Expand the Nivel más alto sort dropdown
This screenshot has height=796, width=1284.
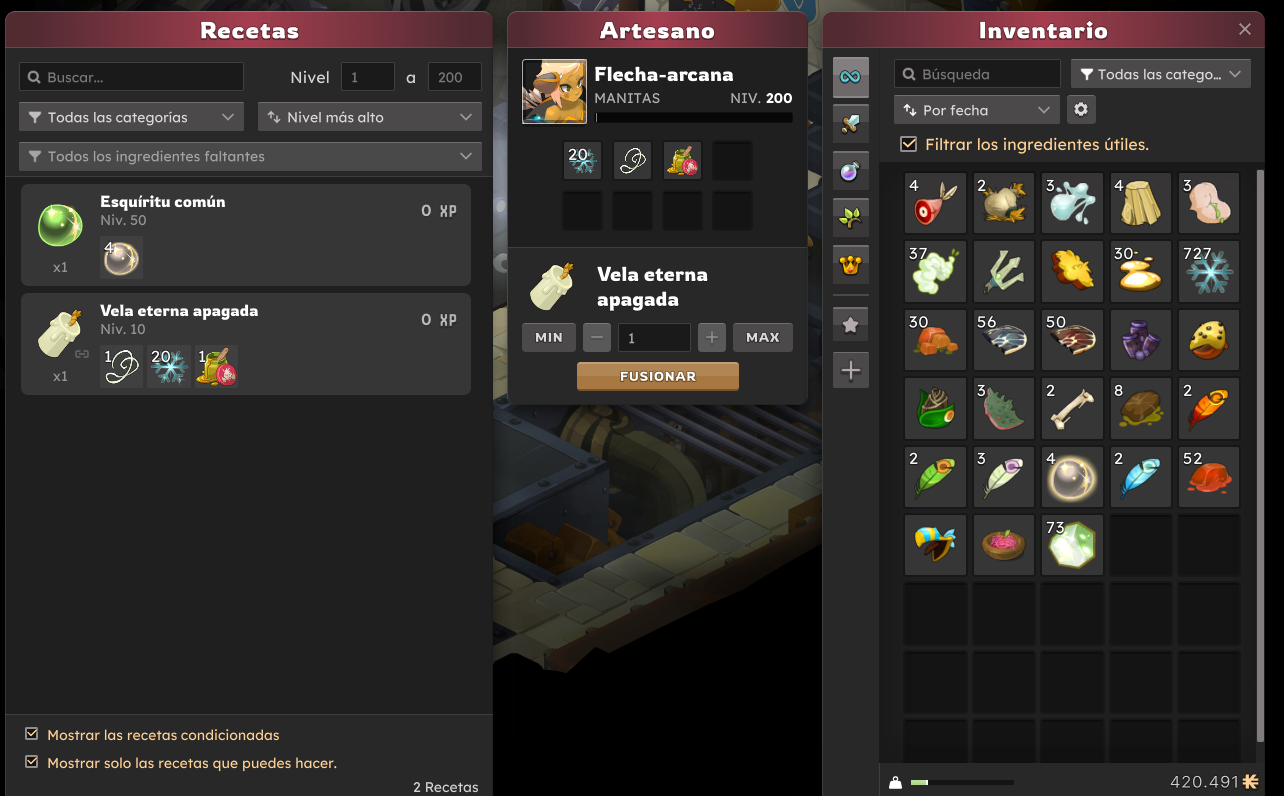(x=370, y=117)
